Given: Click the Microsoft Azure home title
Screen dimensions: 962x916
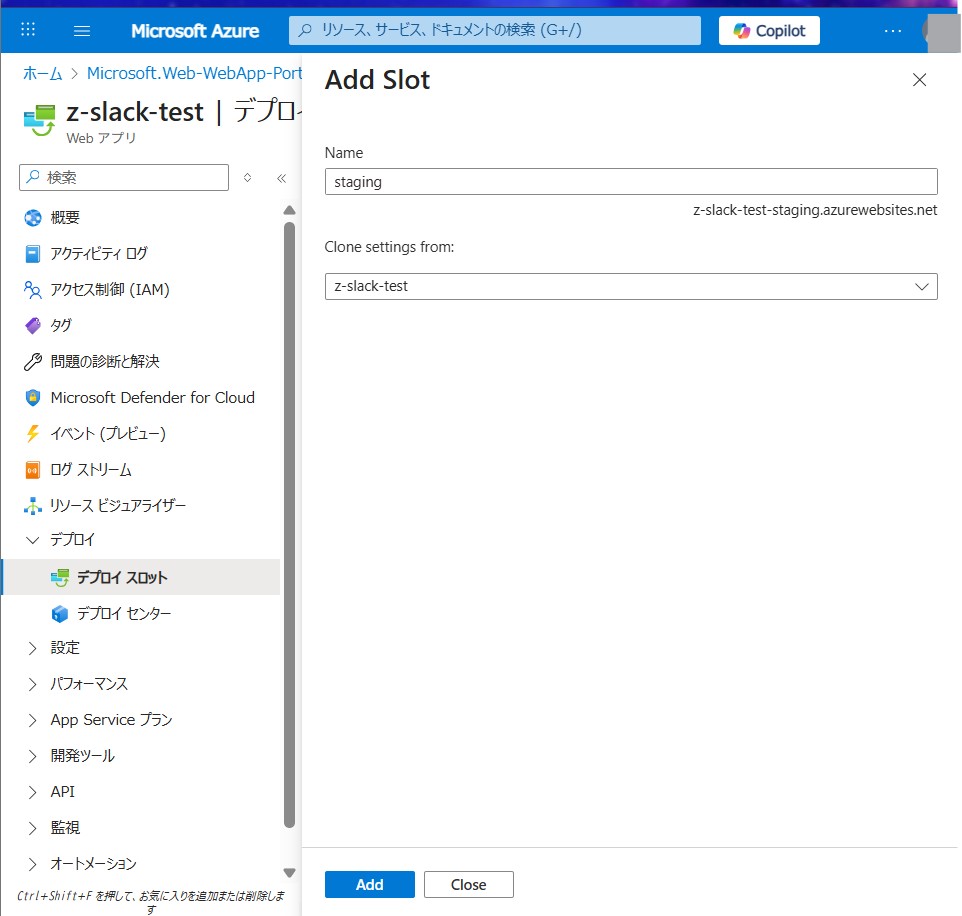Looking at the screenshot, I should pos(195,31).
